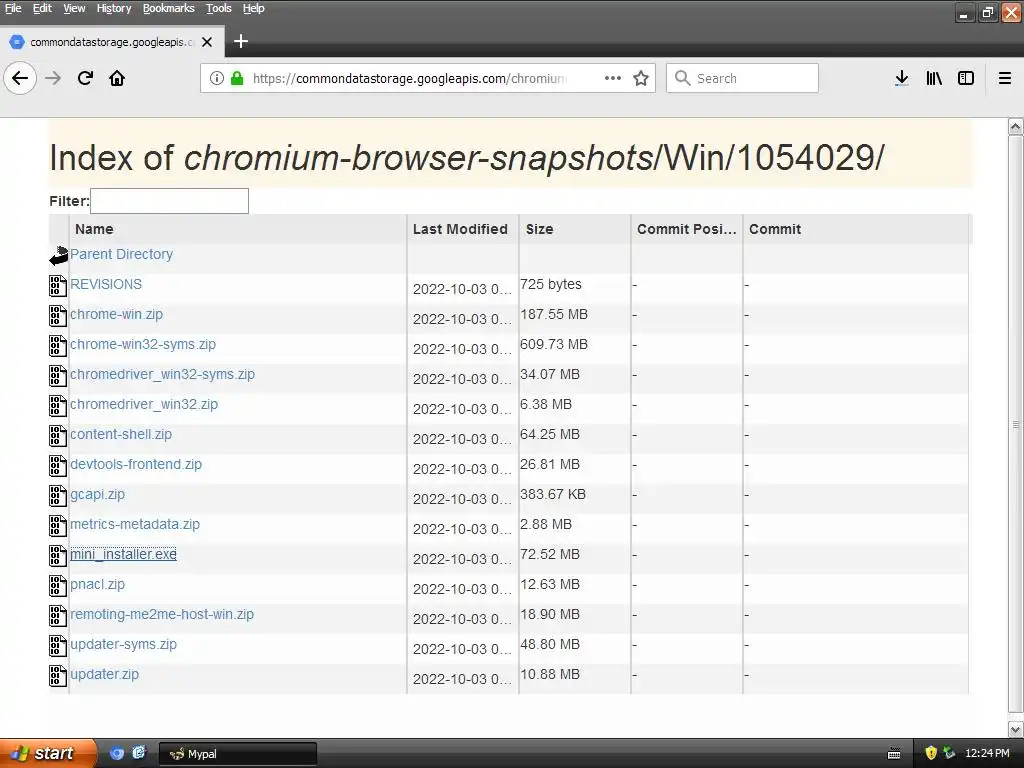This screenshot has height=768, width=1024.
Task: Click the second quick launch icon on taskbar
Action: [139, 754]
